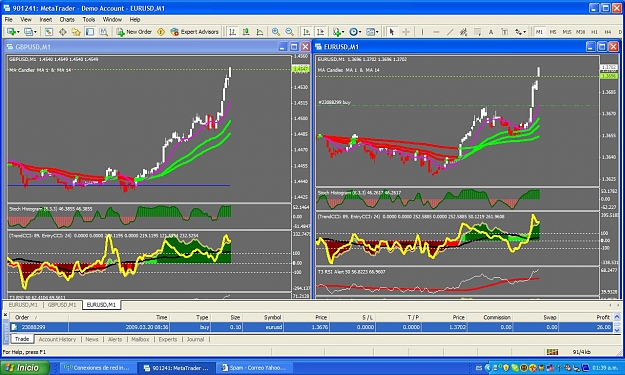Open the Templates dropdown

click(x=372, y=32)
